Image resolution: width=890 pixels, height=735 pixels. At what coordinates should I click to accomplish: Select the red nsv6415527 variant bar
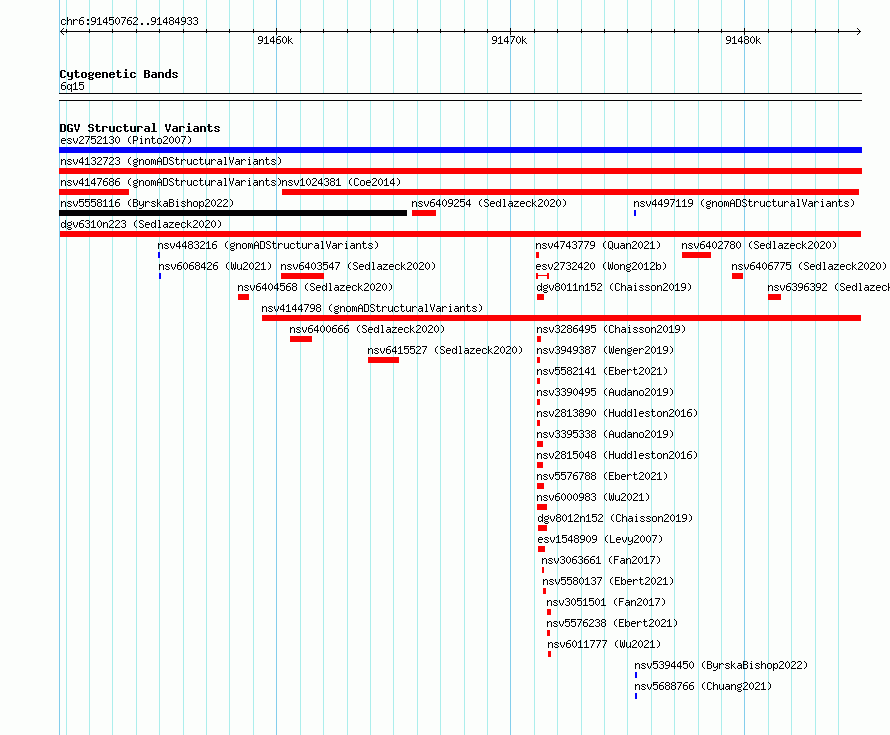coord(383,360)
